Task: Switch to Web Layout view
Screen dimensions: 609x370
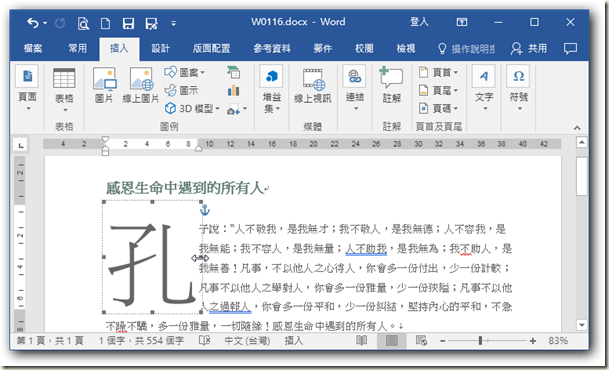Action: [x=421, y=340]
